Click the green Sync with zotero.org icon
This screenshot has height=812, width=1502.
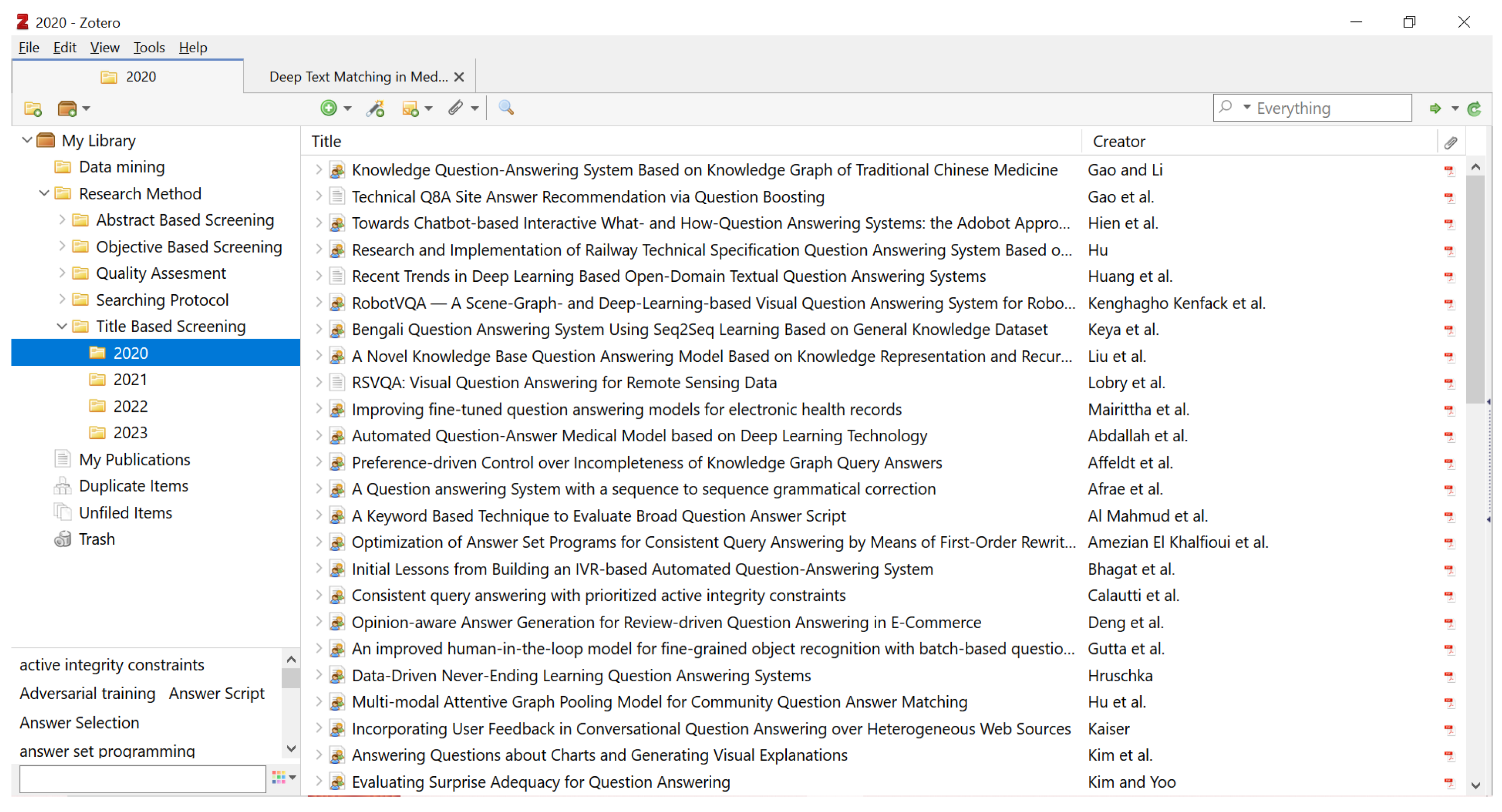point(1474,108)
